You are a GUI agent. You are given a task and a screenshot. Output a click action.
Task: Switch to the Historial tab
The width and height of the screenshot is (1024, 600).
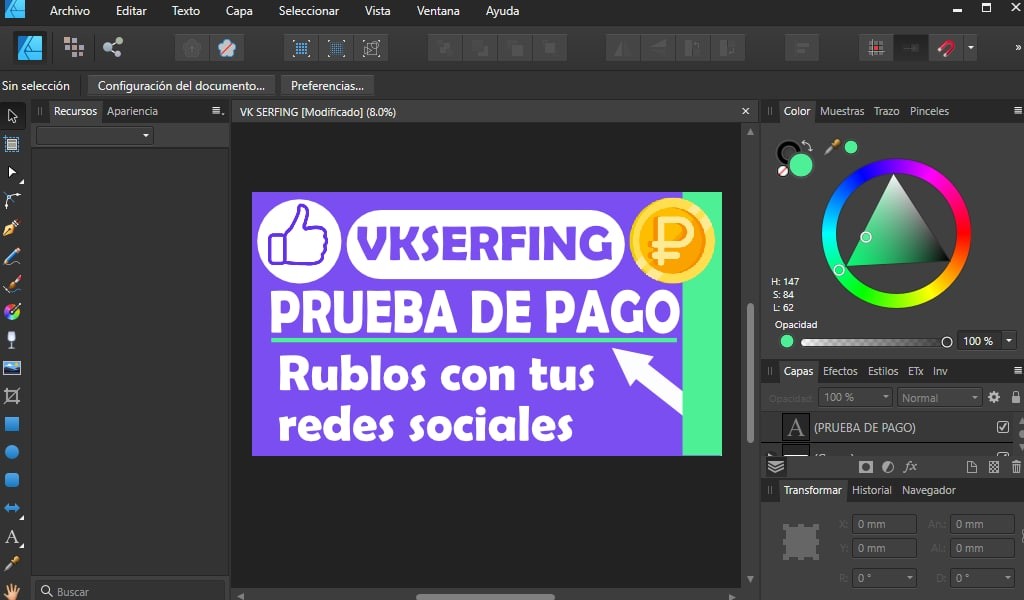pos(871,490)
